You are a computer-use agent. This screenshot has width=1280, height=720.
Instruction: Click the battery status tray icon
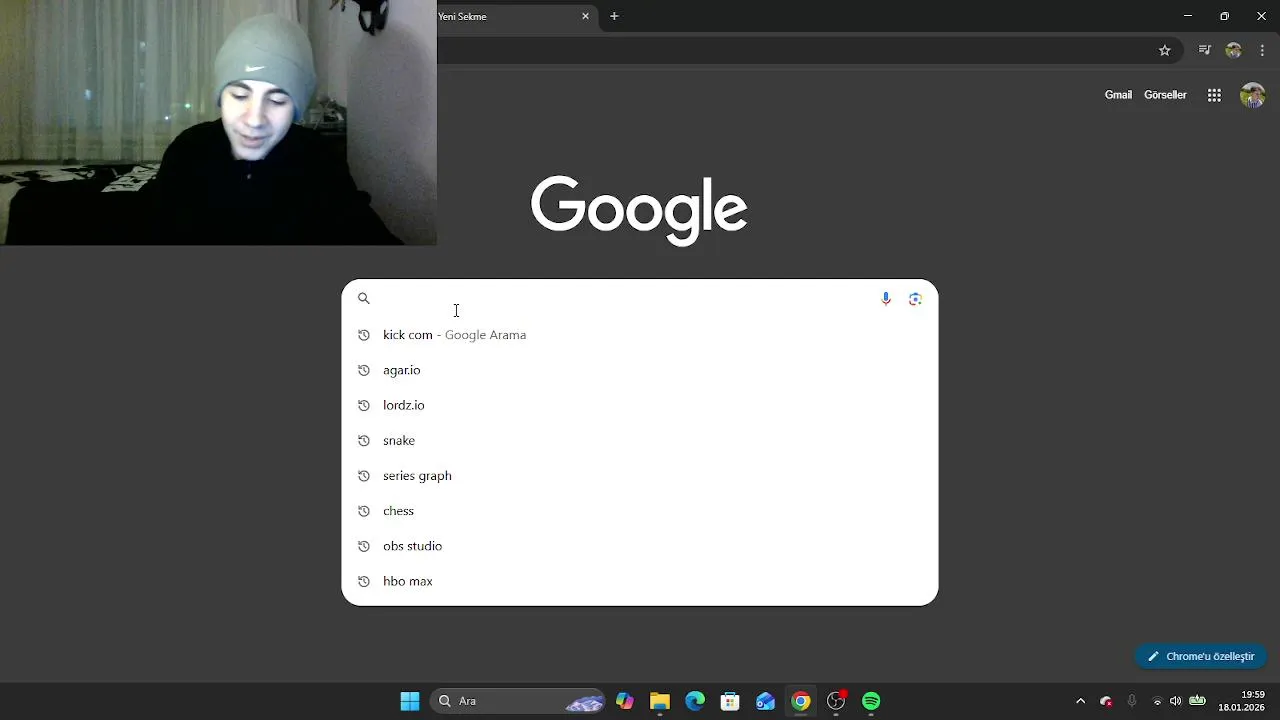tap(1197, 701)
